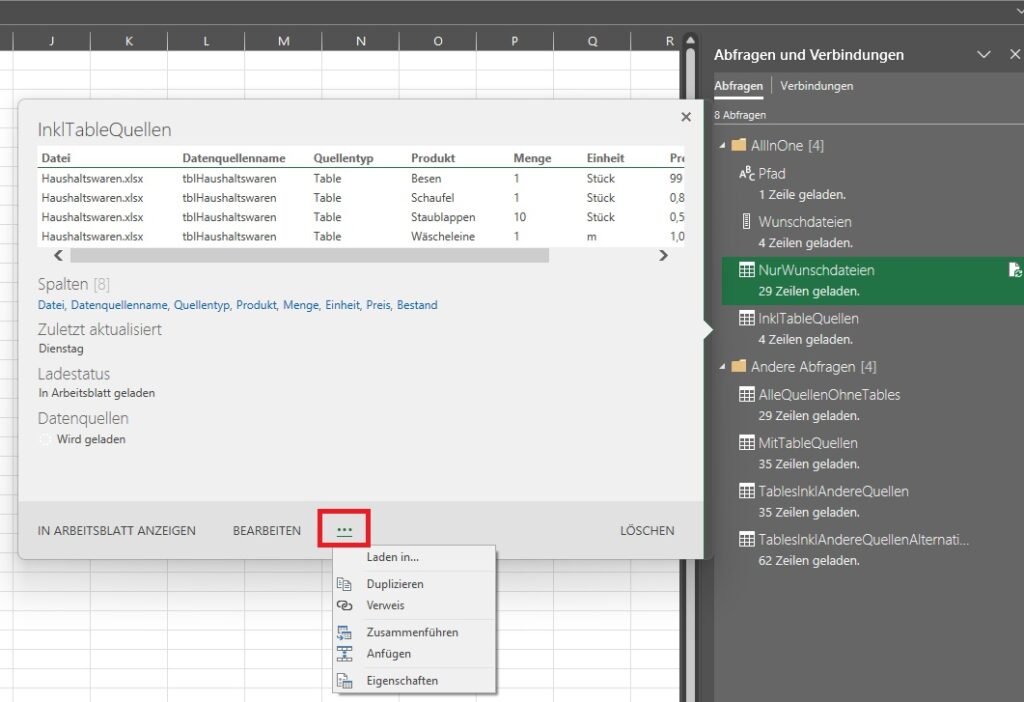Open the pane options chevron menu

pos(984,54)
